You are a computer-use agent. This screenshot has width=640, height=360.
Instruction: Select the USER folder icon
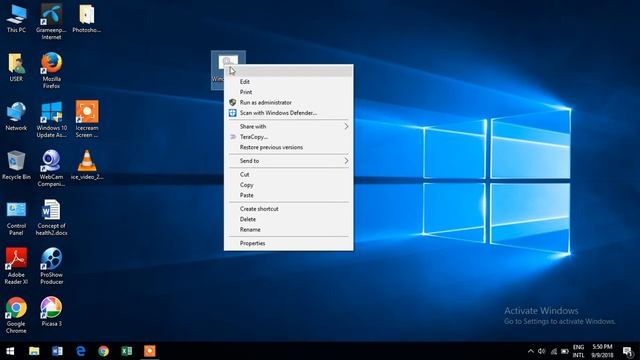16,68
